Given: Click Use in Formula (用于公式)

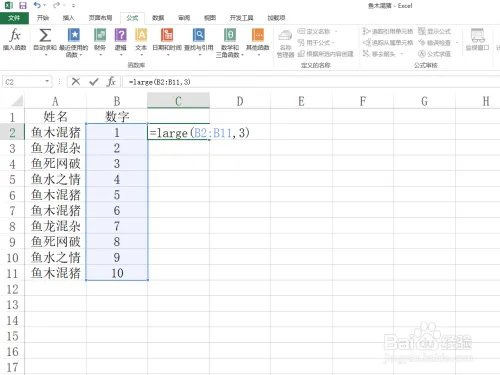Looking at the screenshot, I should click(x=315, y=43).
